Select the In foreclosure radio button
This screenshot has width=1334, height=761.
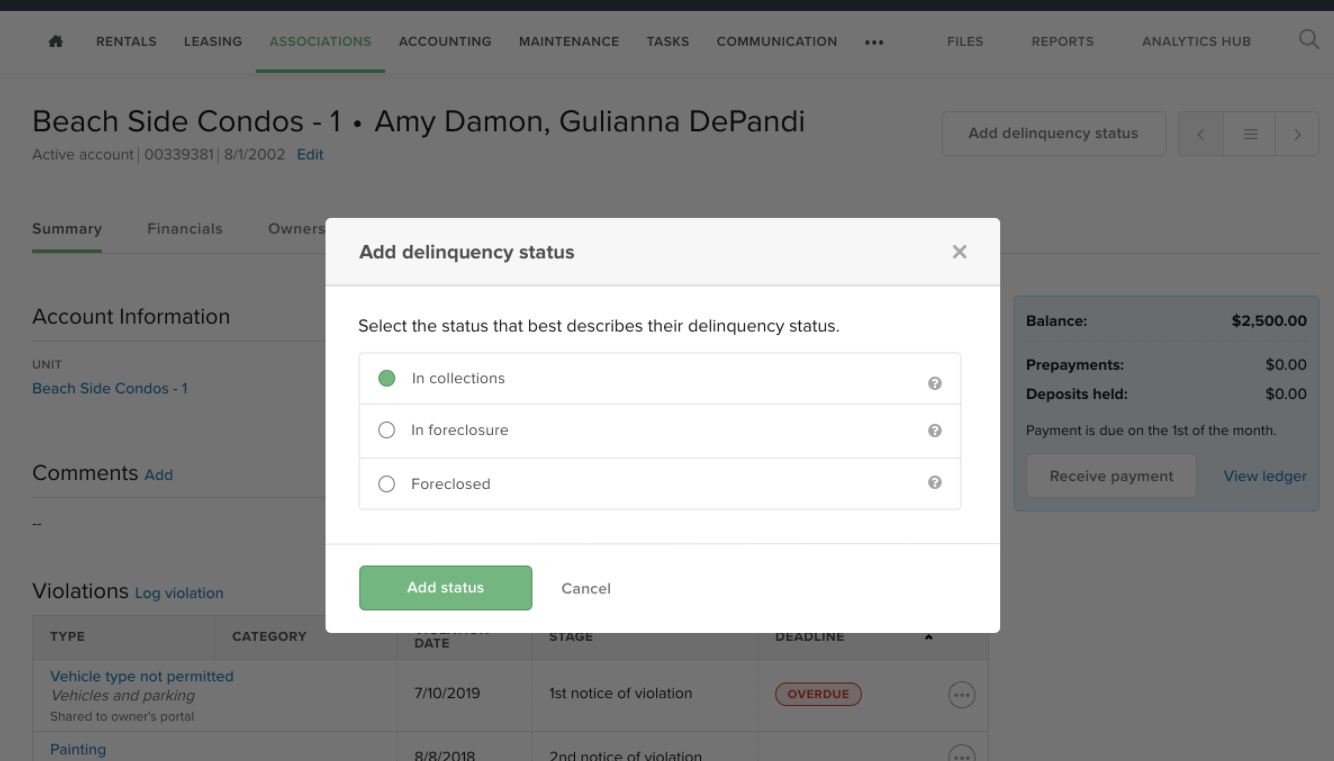coord(386,430)
